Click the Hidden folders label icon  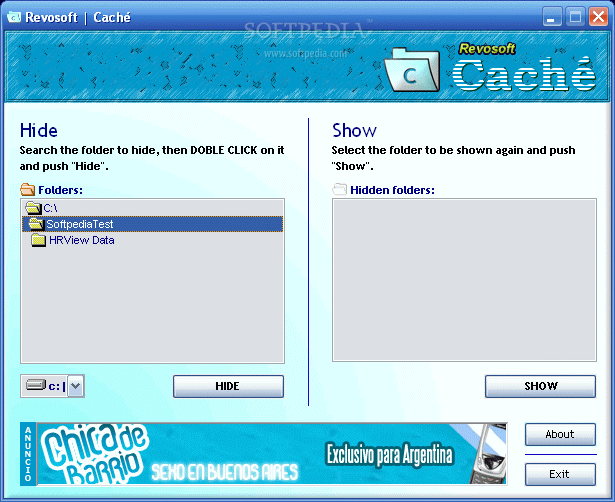pyautogui.click(x=339, y=190)
